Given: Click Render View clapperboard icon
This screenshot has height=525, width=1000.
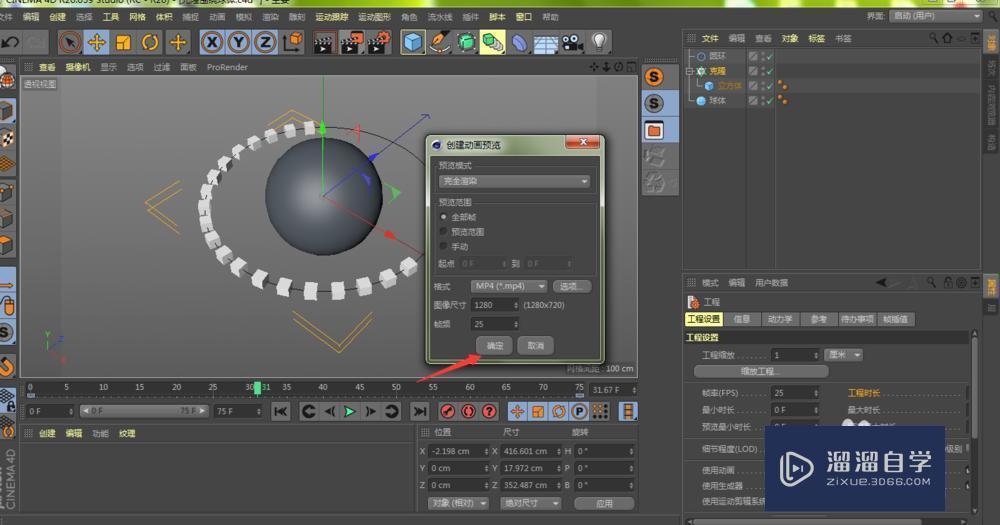Looking at the screenshot, I should (x=324, y=43).
